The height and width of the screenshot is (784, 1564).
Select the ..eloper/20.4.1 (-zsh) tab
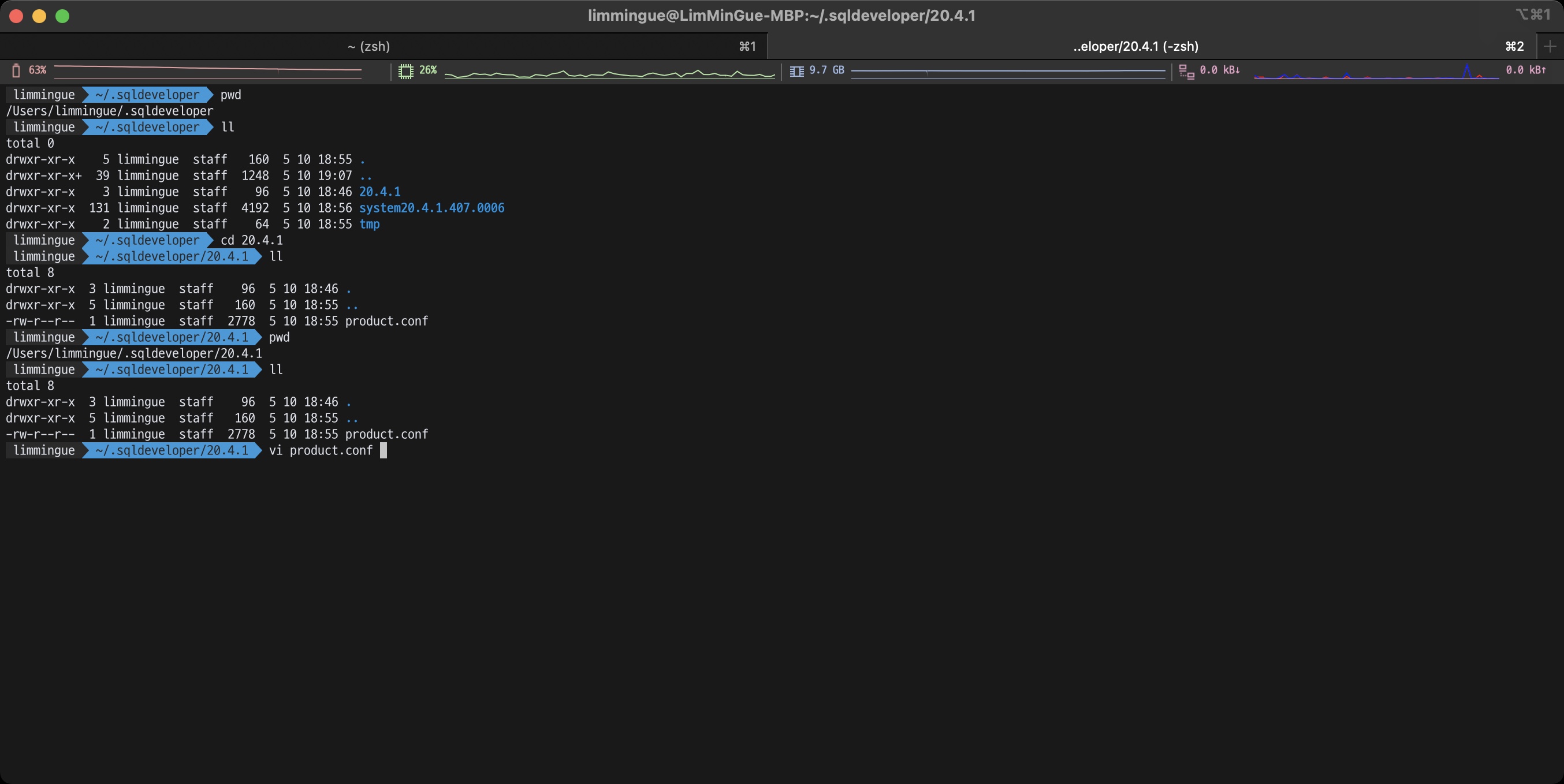tap(1135, 46)
